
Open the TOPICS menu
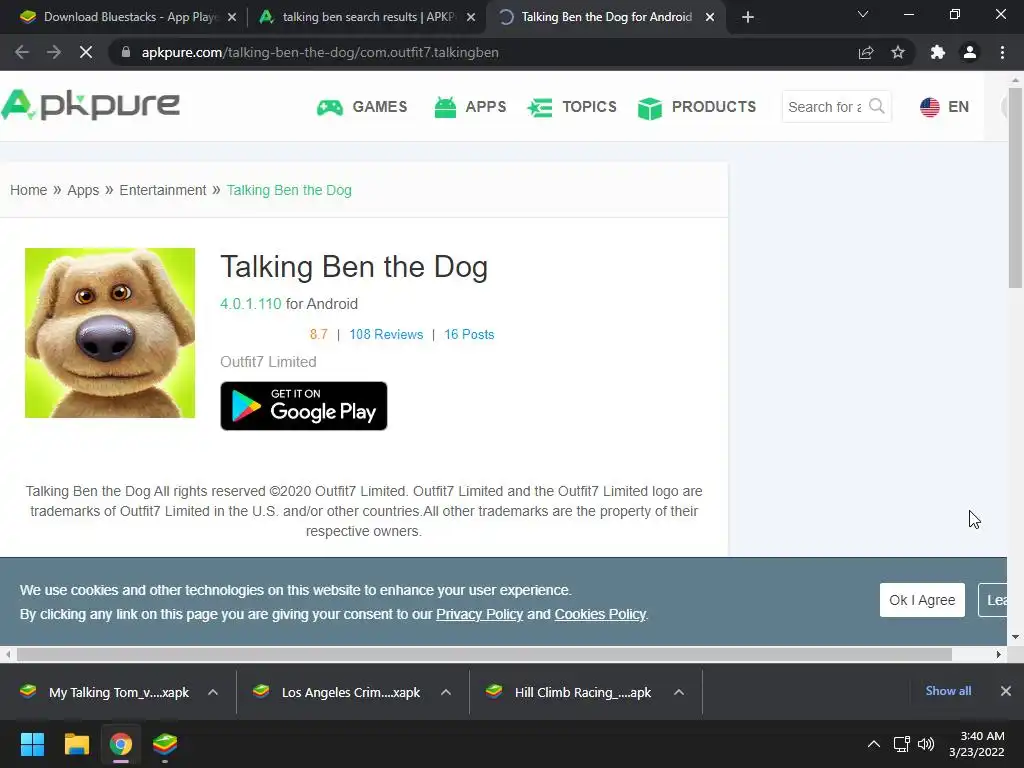[572, 106]
